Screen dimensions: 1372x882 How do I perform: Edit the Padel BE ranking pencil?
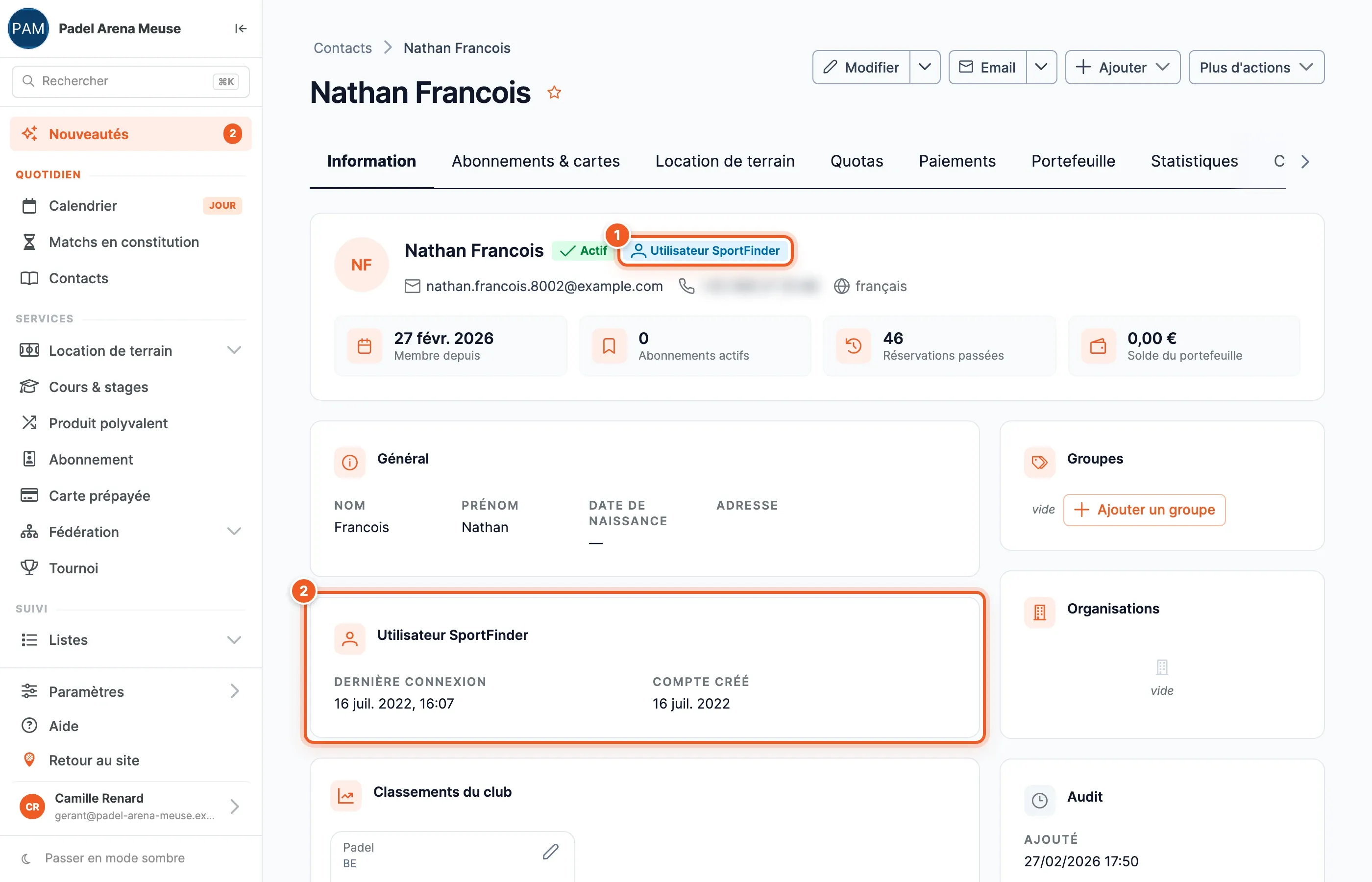click(550, 852)
